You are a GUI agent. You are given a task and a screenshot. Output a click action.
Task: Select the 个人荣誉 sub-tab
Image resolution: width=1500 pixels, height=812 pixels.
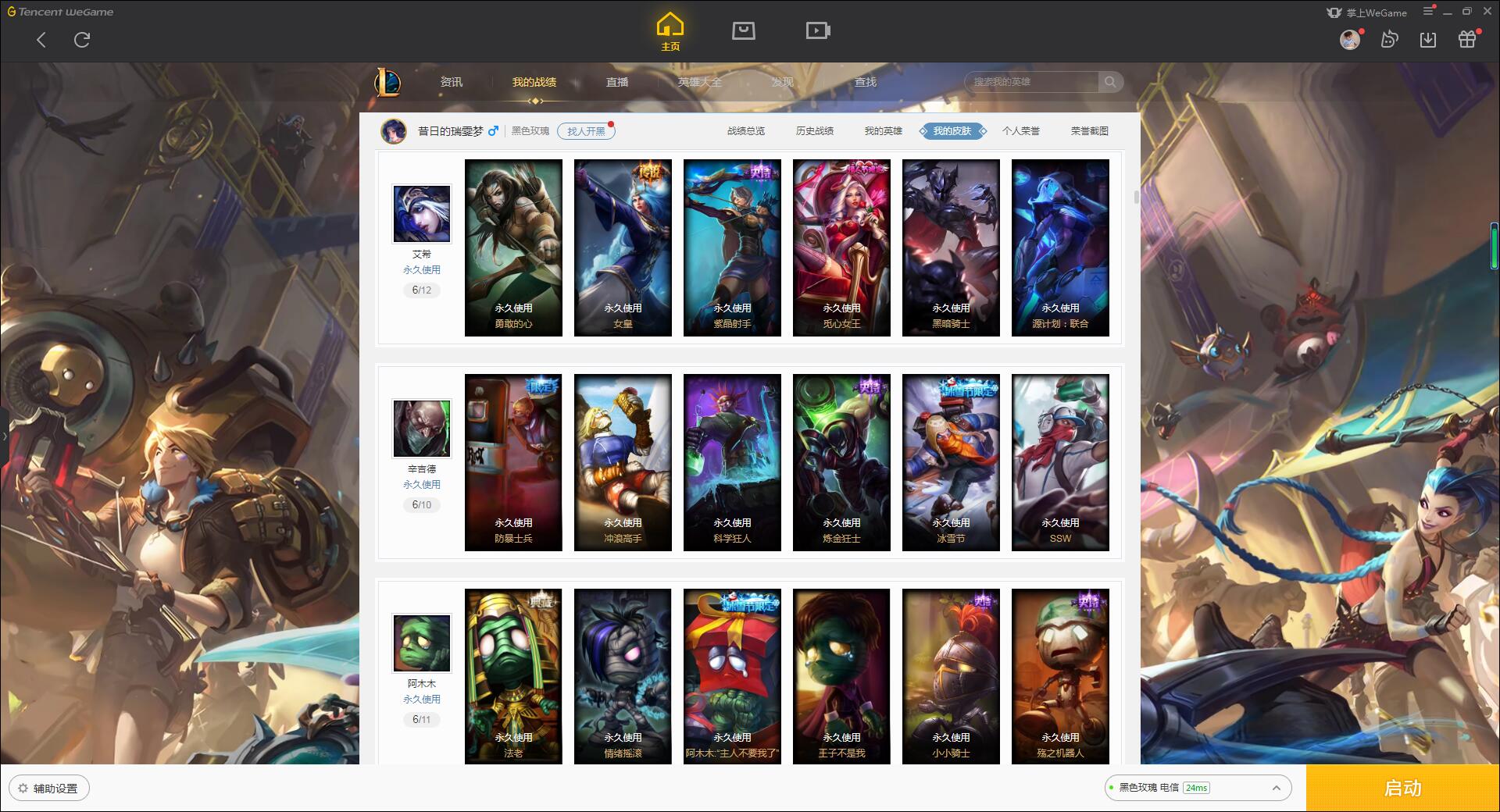pos(1021,131)
